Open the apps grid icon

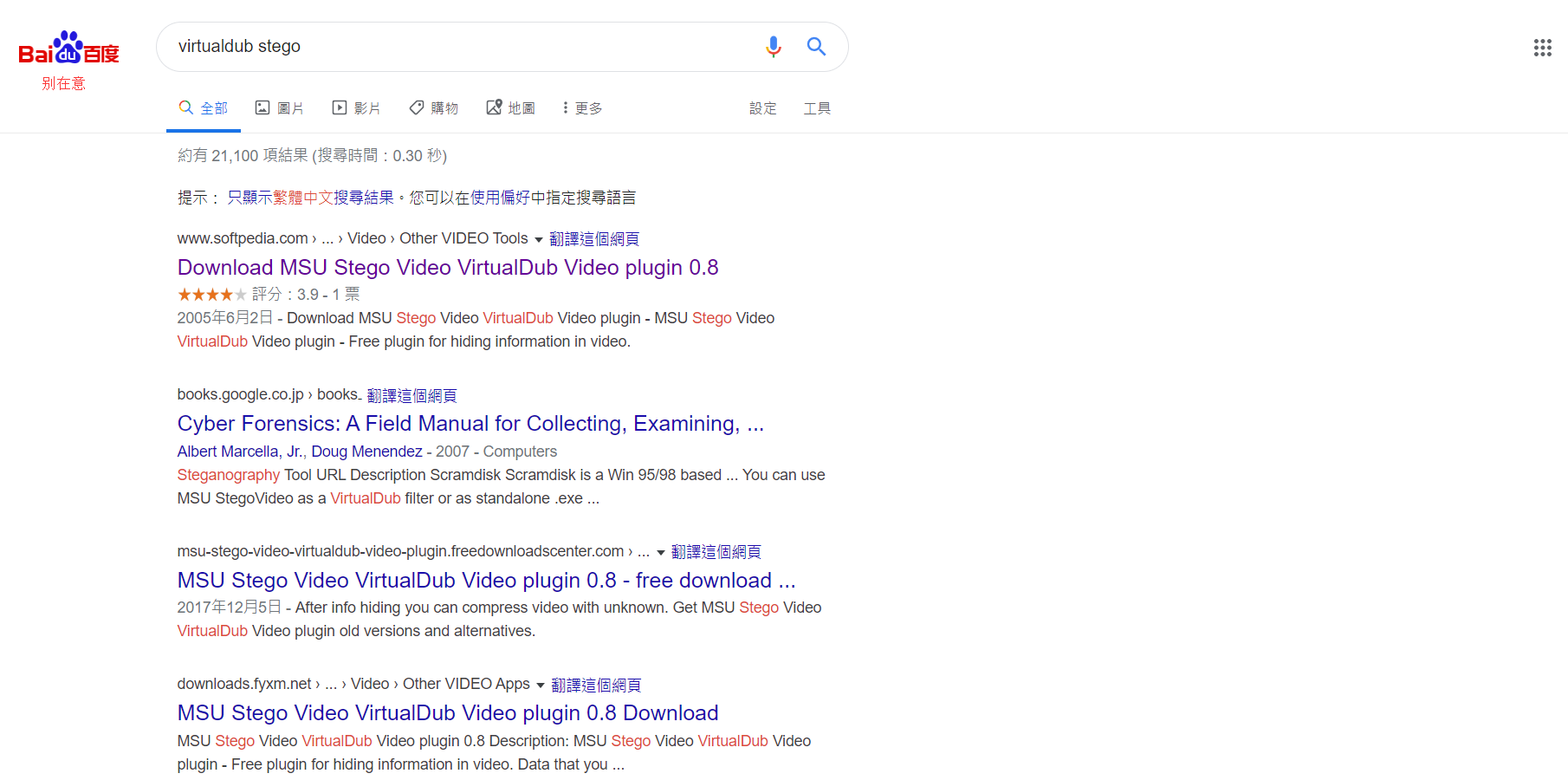[x=1542, y=48]
